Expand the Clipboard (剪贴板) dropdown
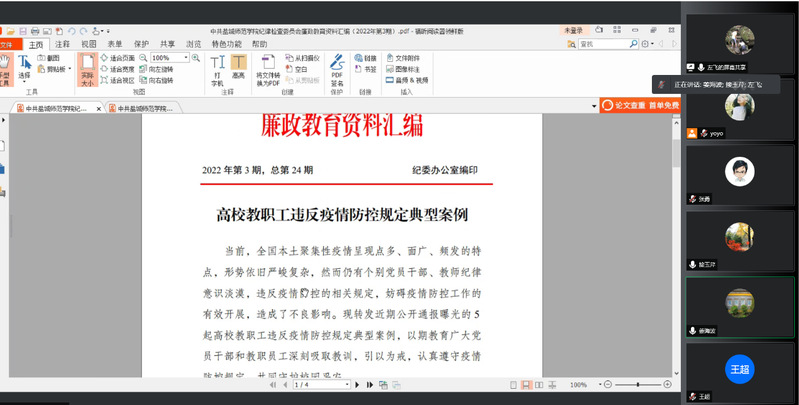The height and width of the screenshot is (405, 799). point(70,70)
